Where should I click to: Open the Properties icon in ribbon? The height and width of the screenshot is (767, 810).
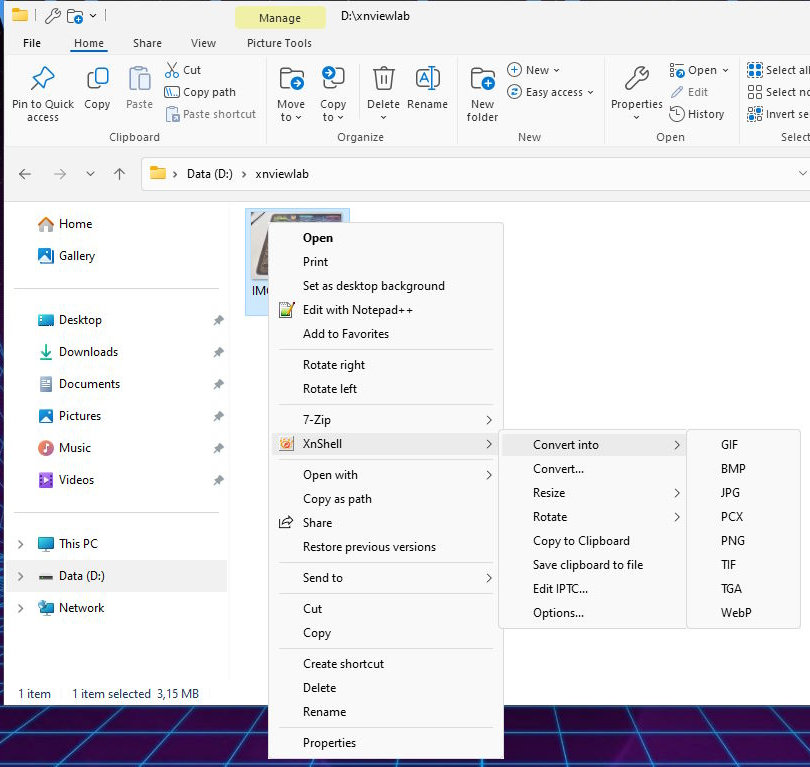[x=636, y=79]
